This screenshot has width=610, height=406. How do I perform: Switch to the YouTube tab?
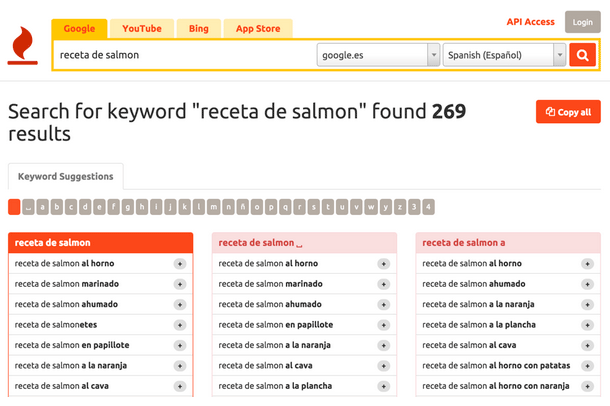(x=142, y=29)
